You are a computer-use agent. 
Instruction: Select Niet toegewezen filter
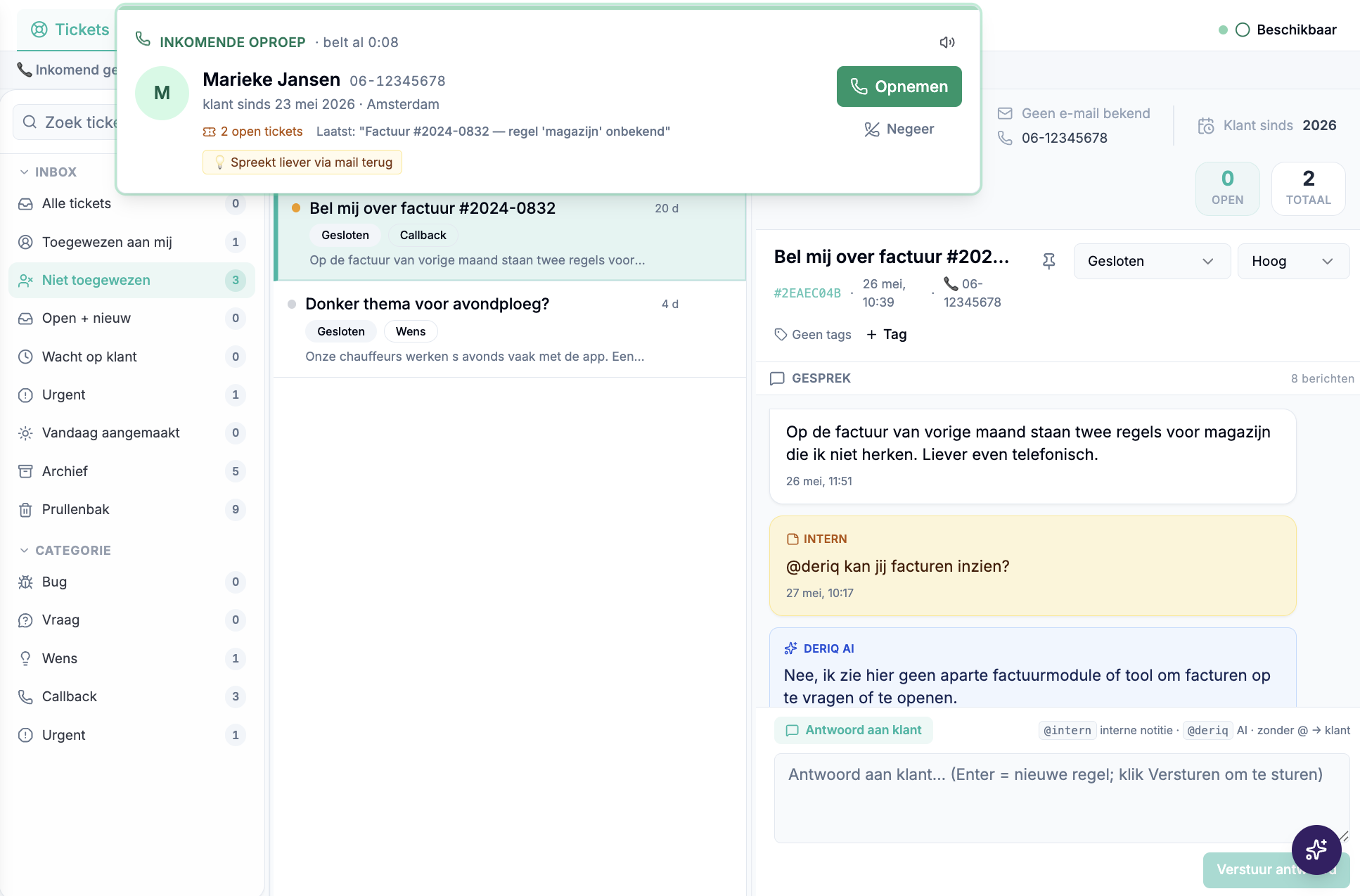click(x=131, y=280)
